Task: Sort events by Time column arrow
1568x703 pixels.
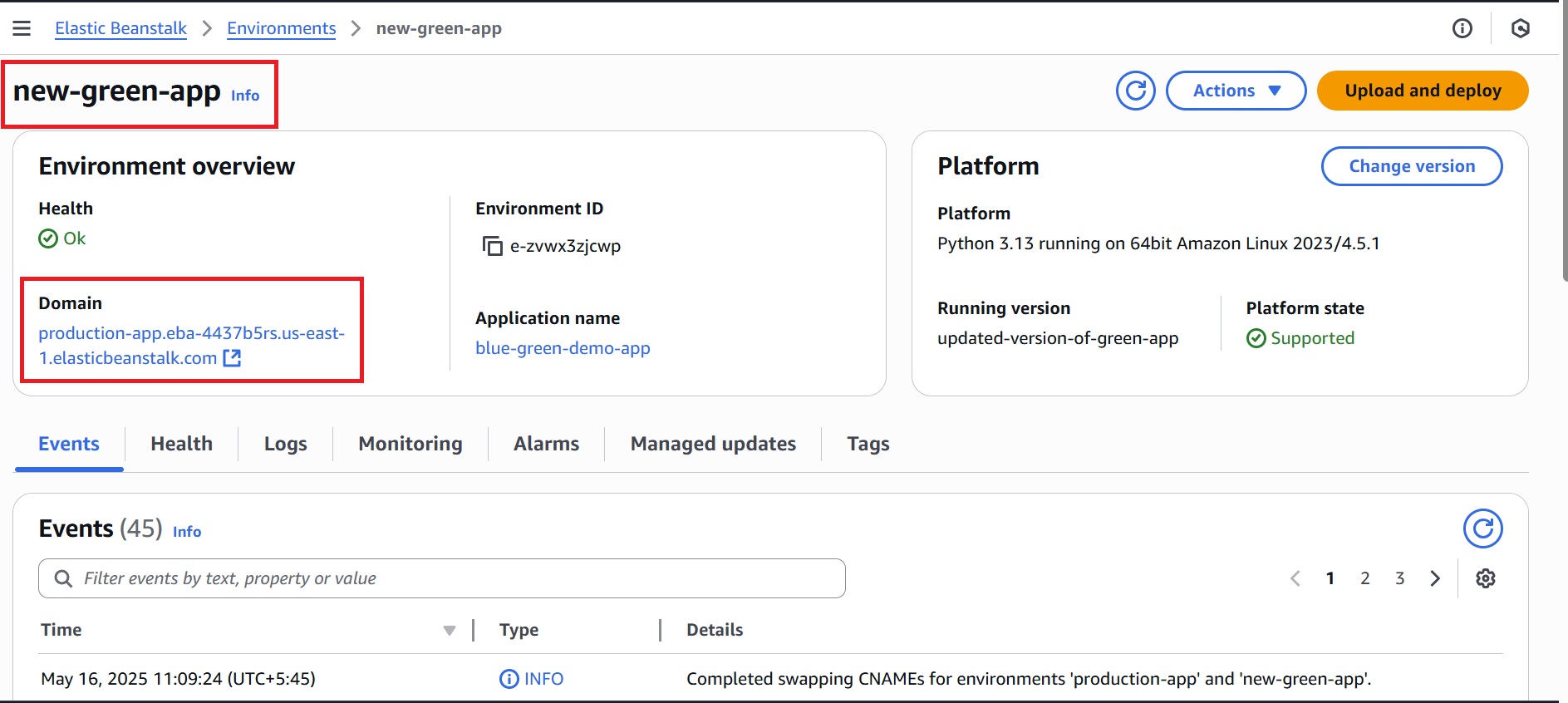Action: pos(450,631)
